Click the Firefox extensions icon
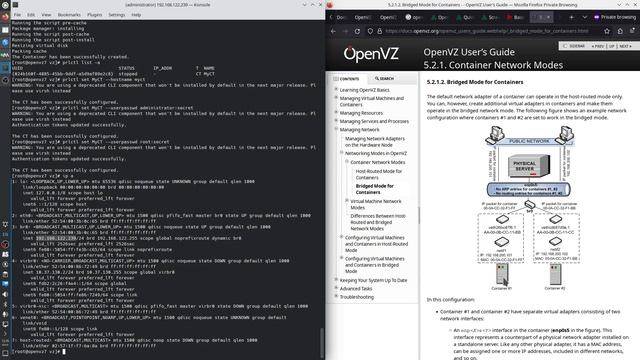The image size is (640, 360). click(x=620, y=31)
